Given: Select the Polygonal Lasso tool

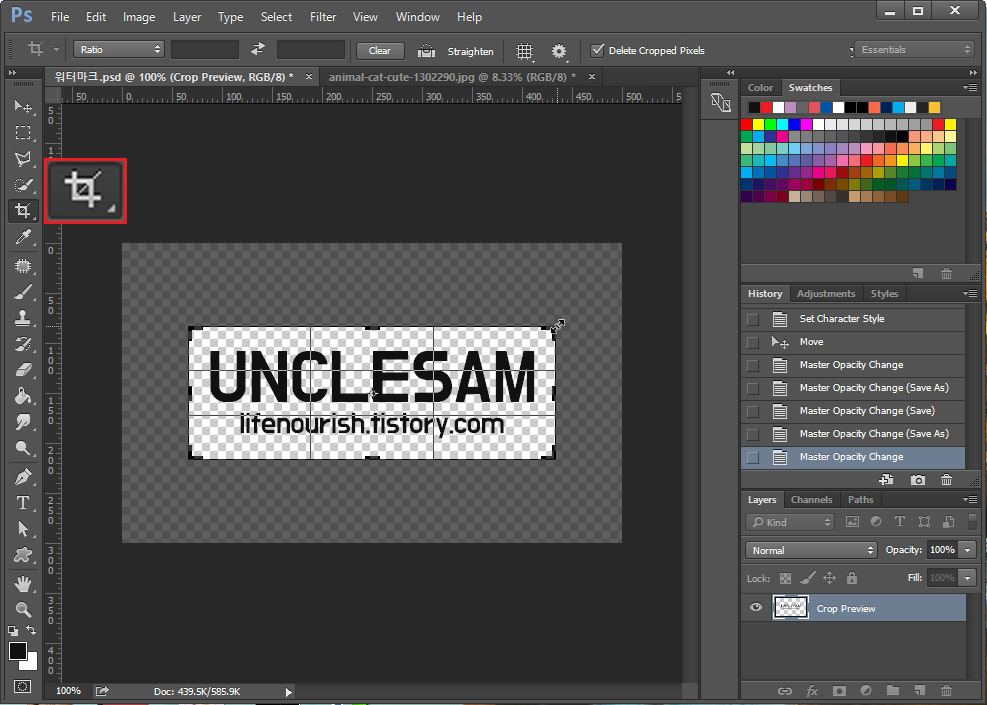Looking at the screenshot, I should pos(23,159).
